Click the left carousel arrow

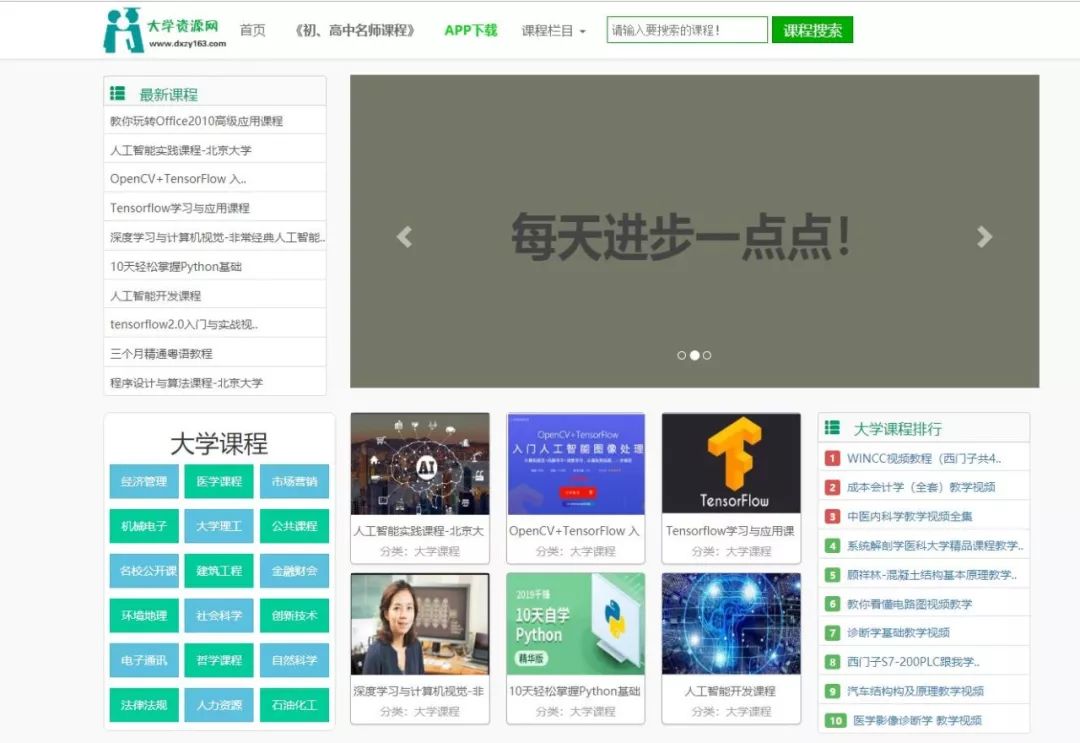click(404, 236)
